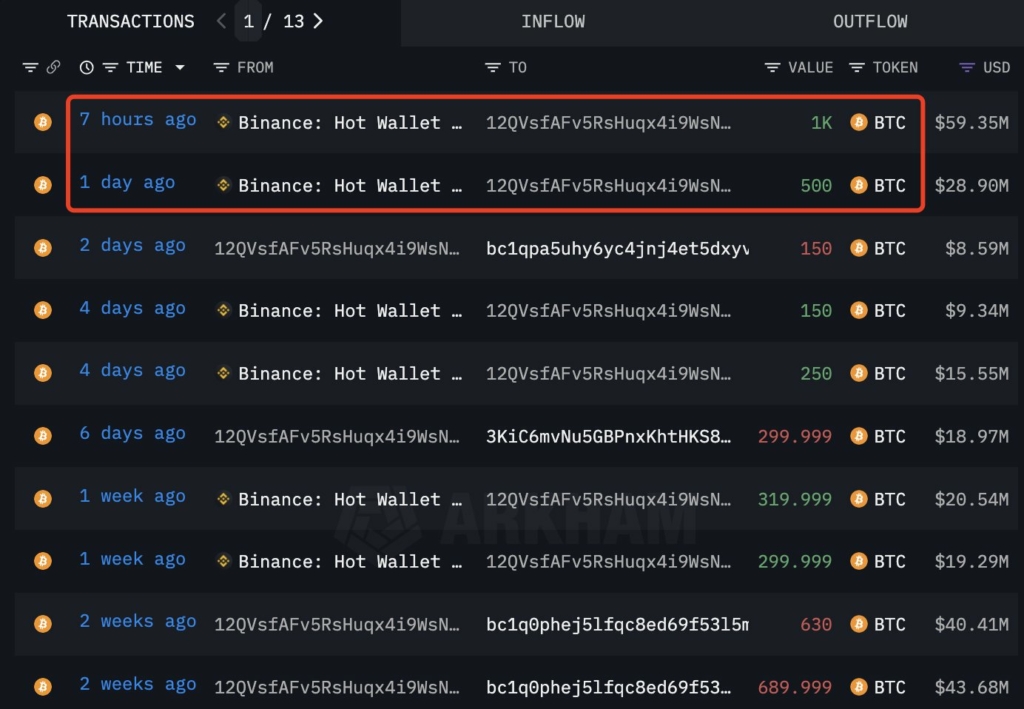
Task: Click the Bitcoin chain icon on the $15.55M row
Action: coord(43,373)
